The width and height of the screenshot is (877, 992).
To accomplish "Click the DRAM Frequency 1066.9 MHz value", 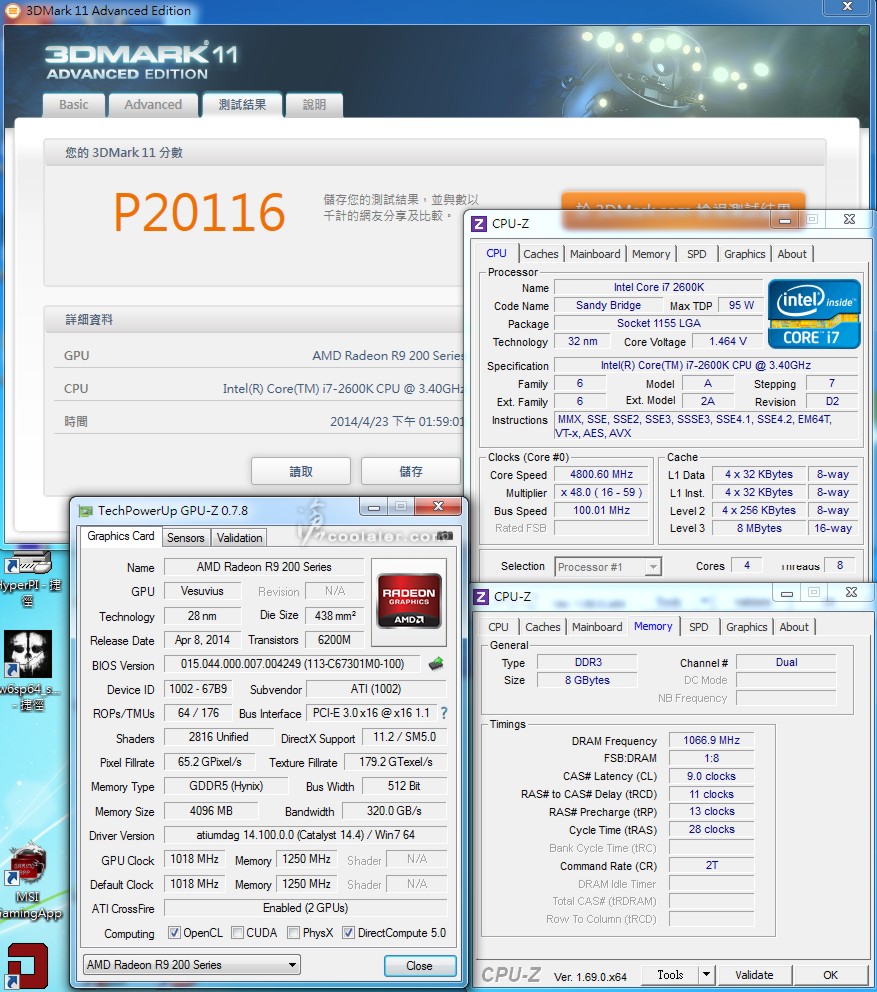I will coord(711,740).
